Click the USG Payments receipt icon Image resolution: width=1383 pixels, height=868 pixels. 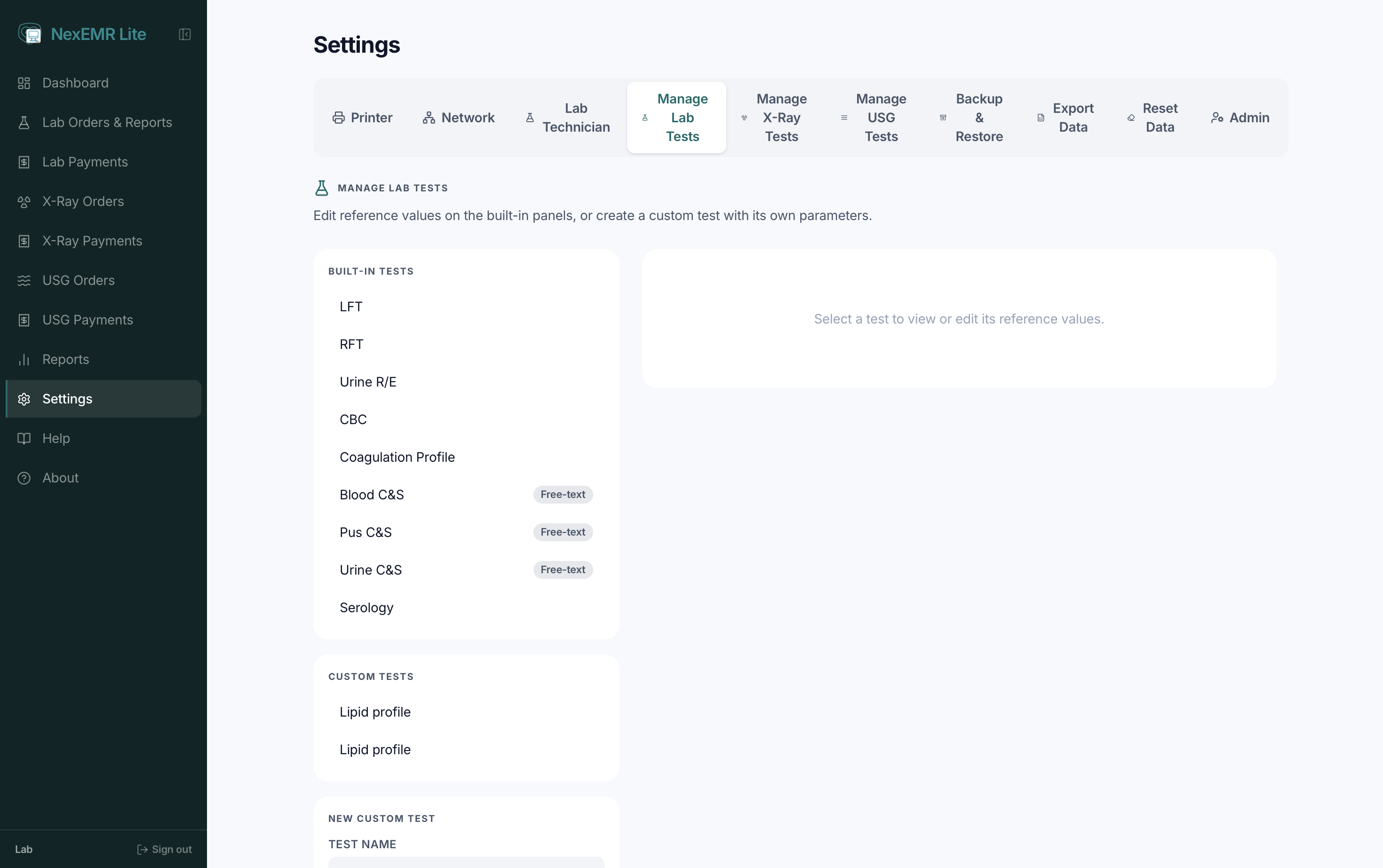[x=24, y=320]
